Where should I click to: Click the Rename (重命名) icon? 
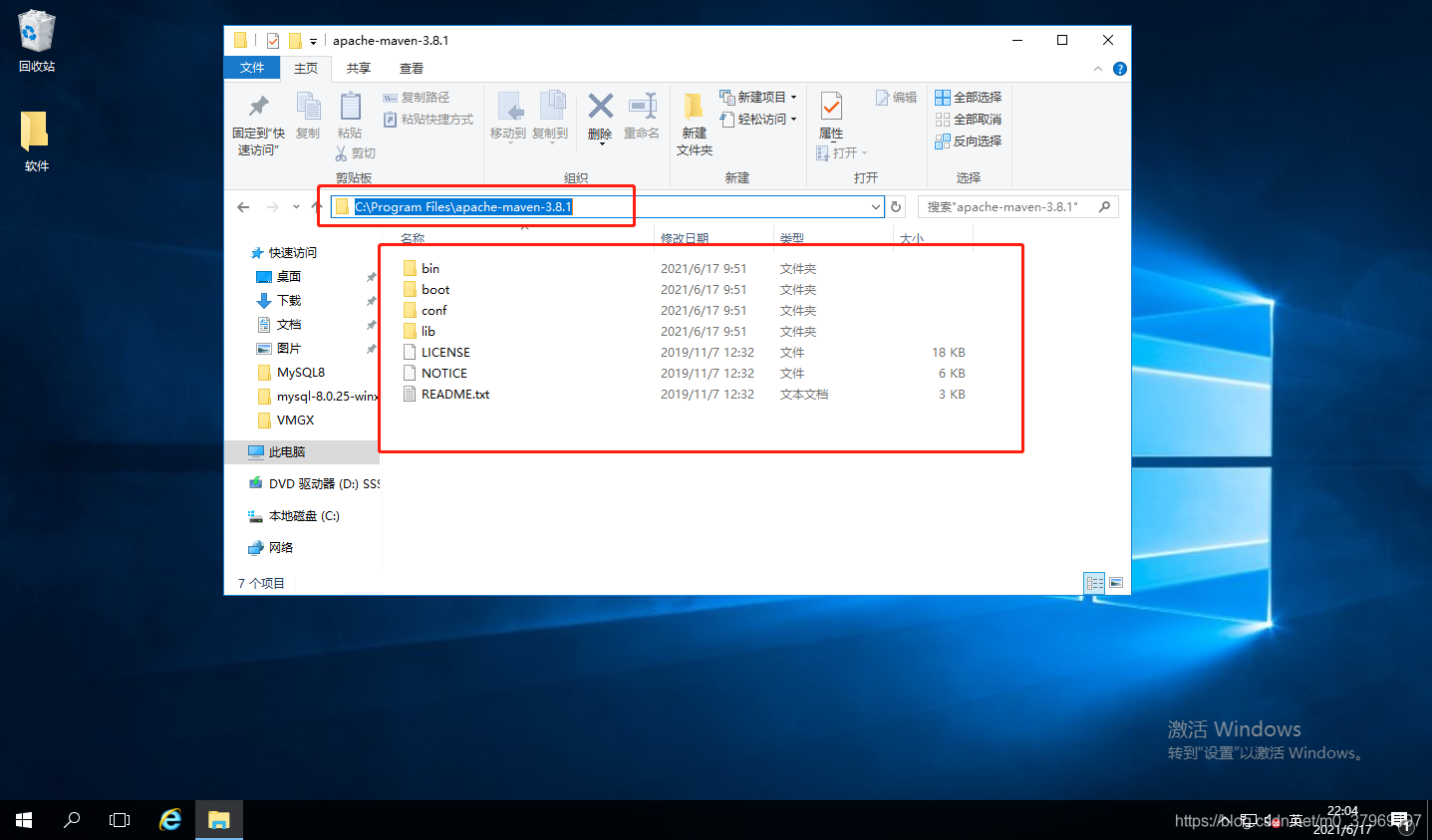(643, 106)
